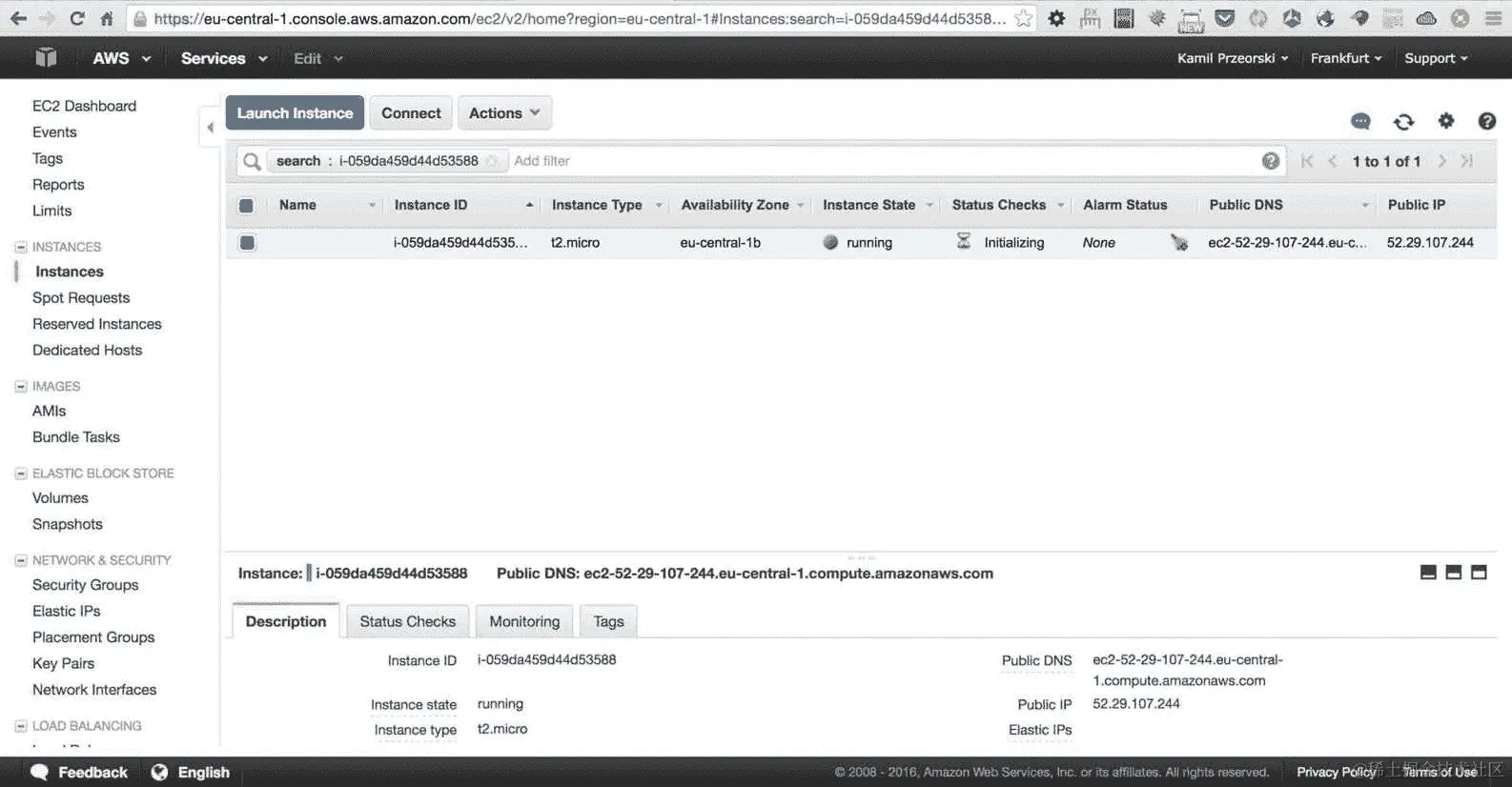Screen dimensions: 1512x787
Task: Click the Connect button
Action: [411, 112]
